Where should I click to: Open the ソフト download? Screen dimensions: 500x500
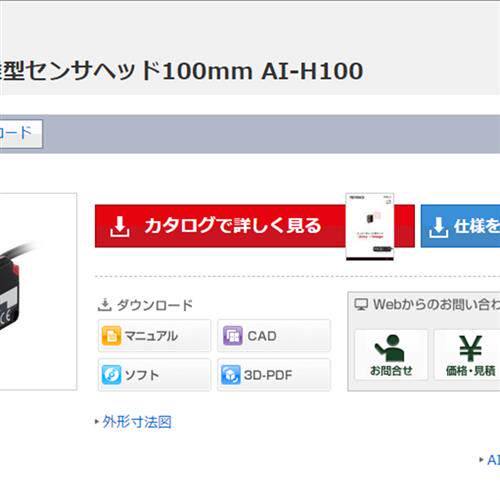click(x=154, y=375)
